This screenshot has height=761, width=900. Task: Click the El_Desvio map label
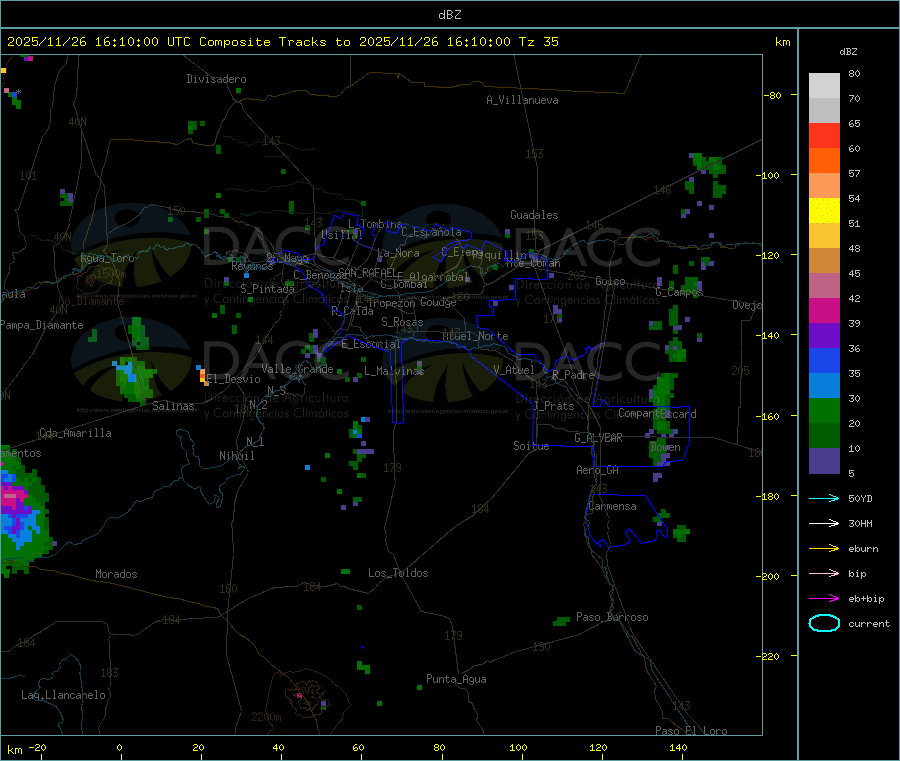(234, 379)
